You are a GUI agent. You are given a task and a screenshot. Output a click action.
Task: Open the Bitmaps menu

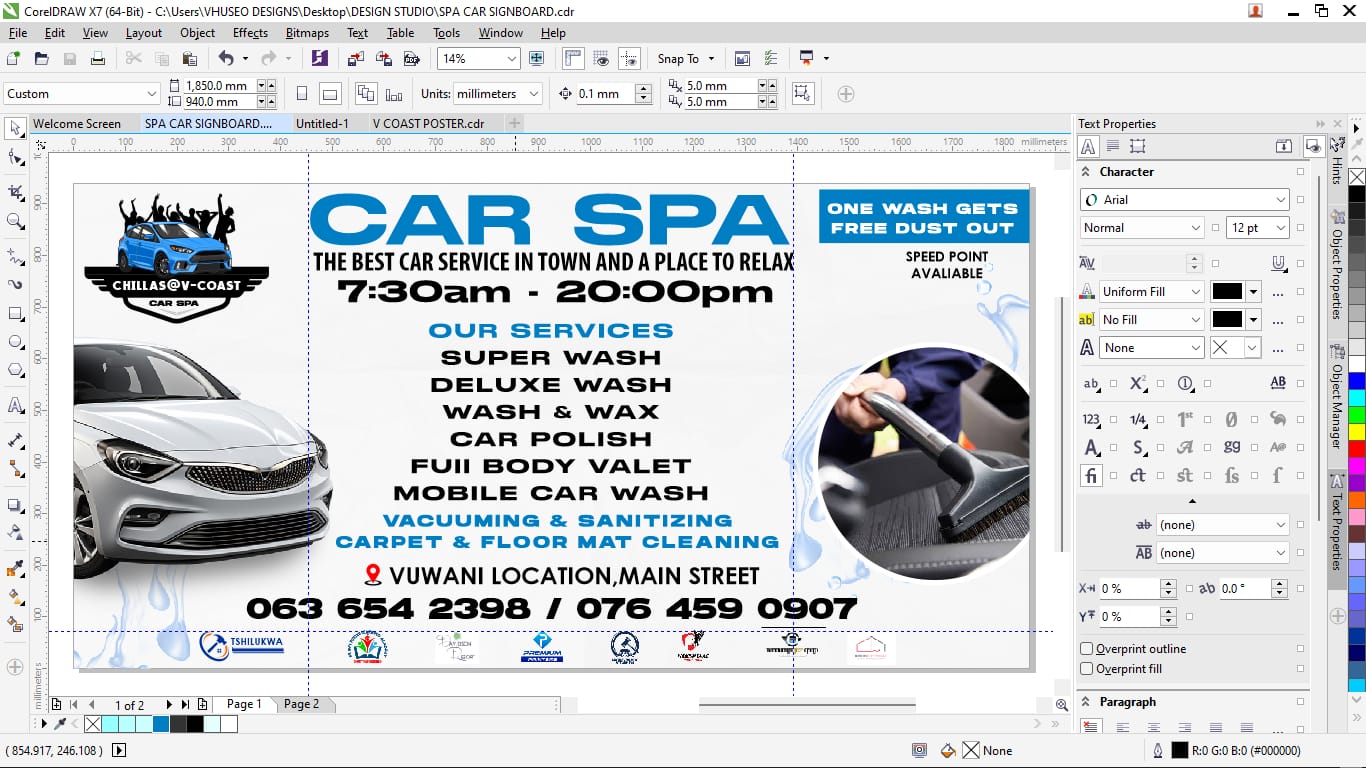click(x=307, y=33)
